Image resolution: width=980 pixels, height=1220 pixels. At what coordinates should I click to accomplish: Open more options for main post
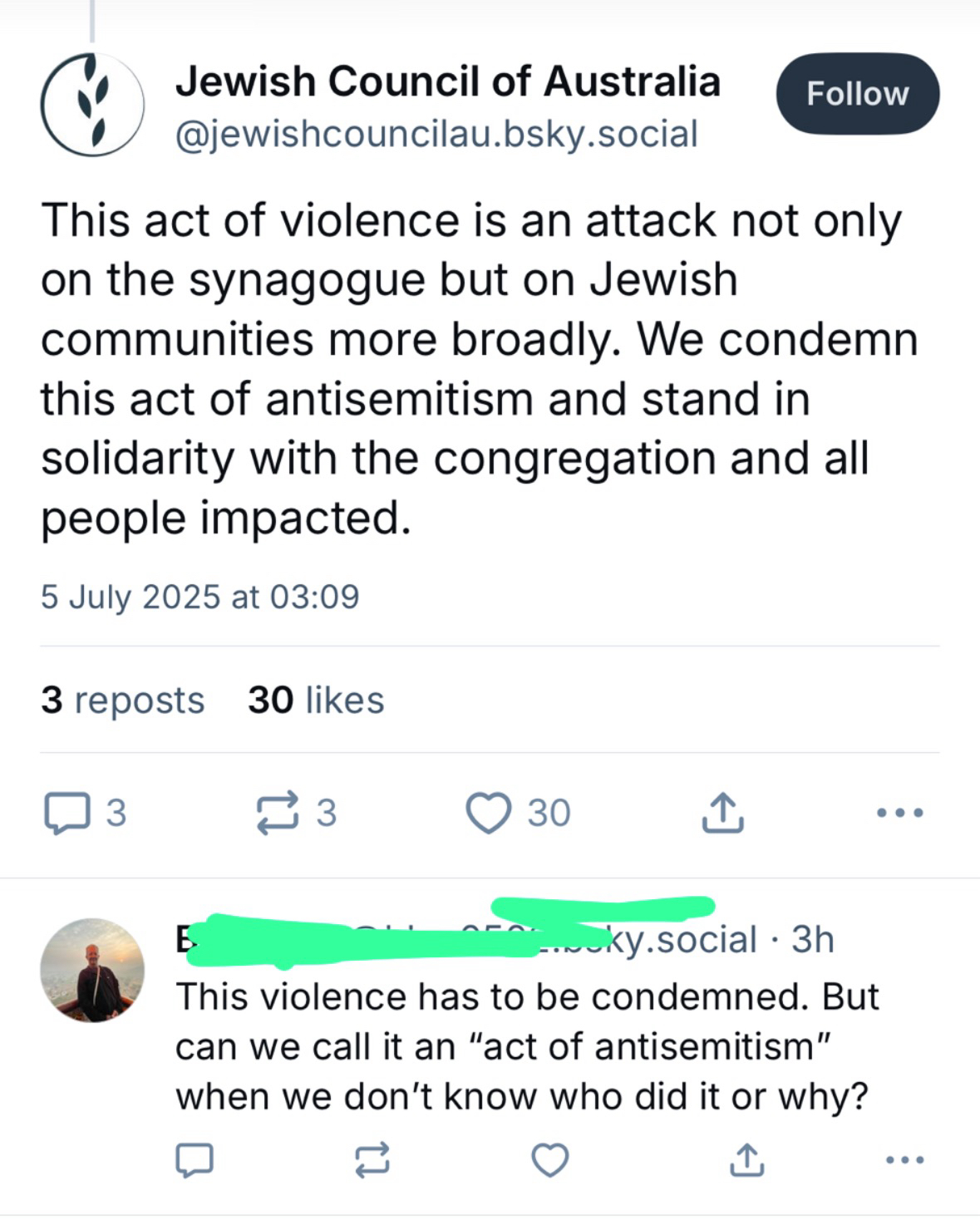pyautogui.click(x=901, y=813)
